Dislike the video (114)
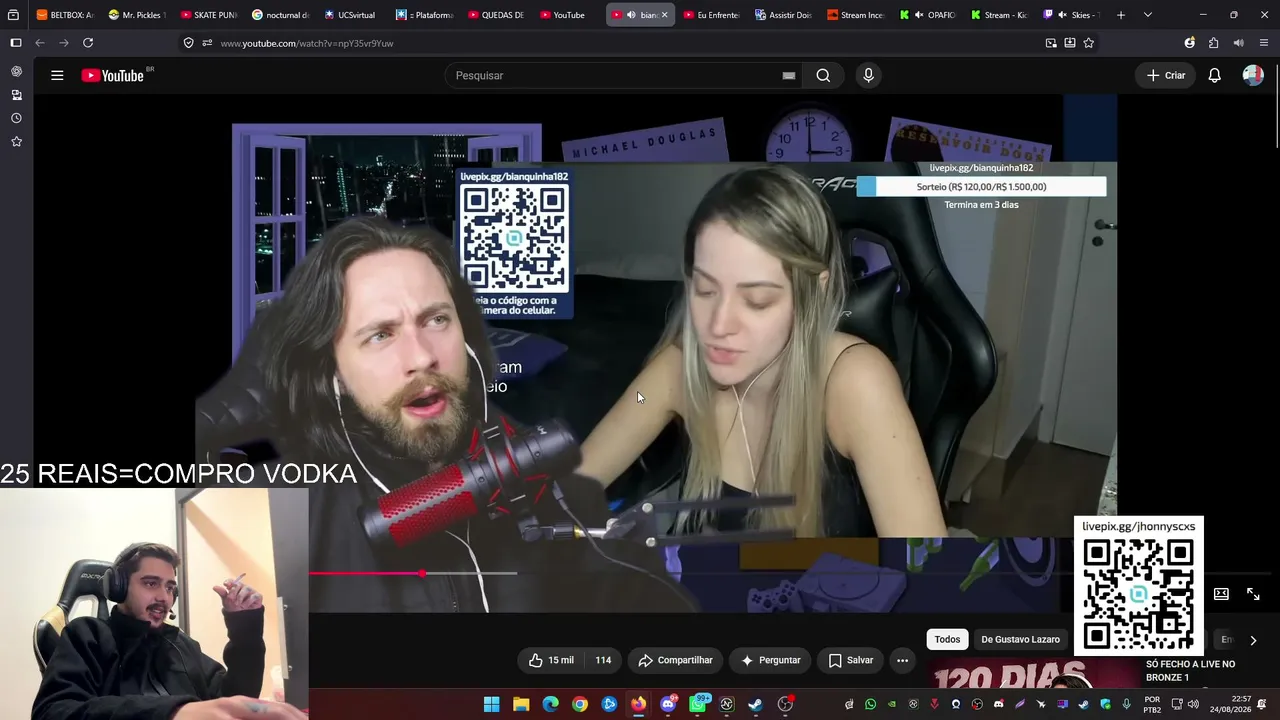The image size is (1280, 720). 603,660
